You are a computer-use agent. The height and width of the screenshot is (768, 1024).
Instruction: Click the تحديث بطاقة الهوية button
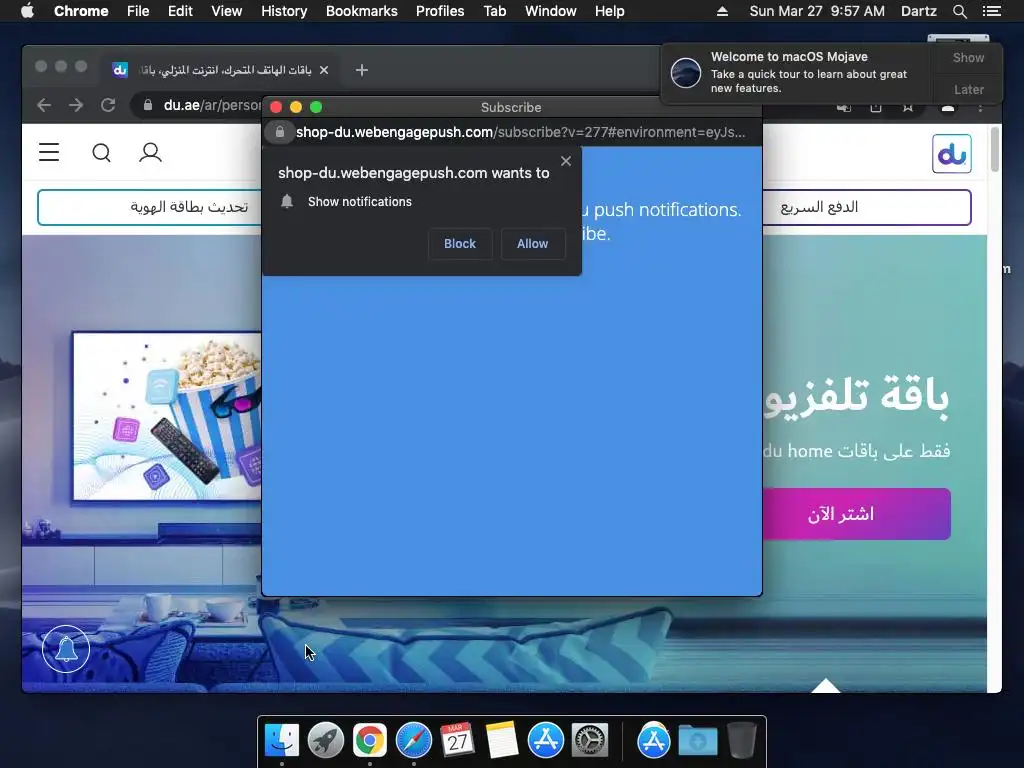[x=150, y=207]
